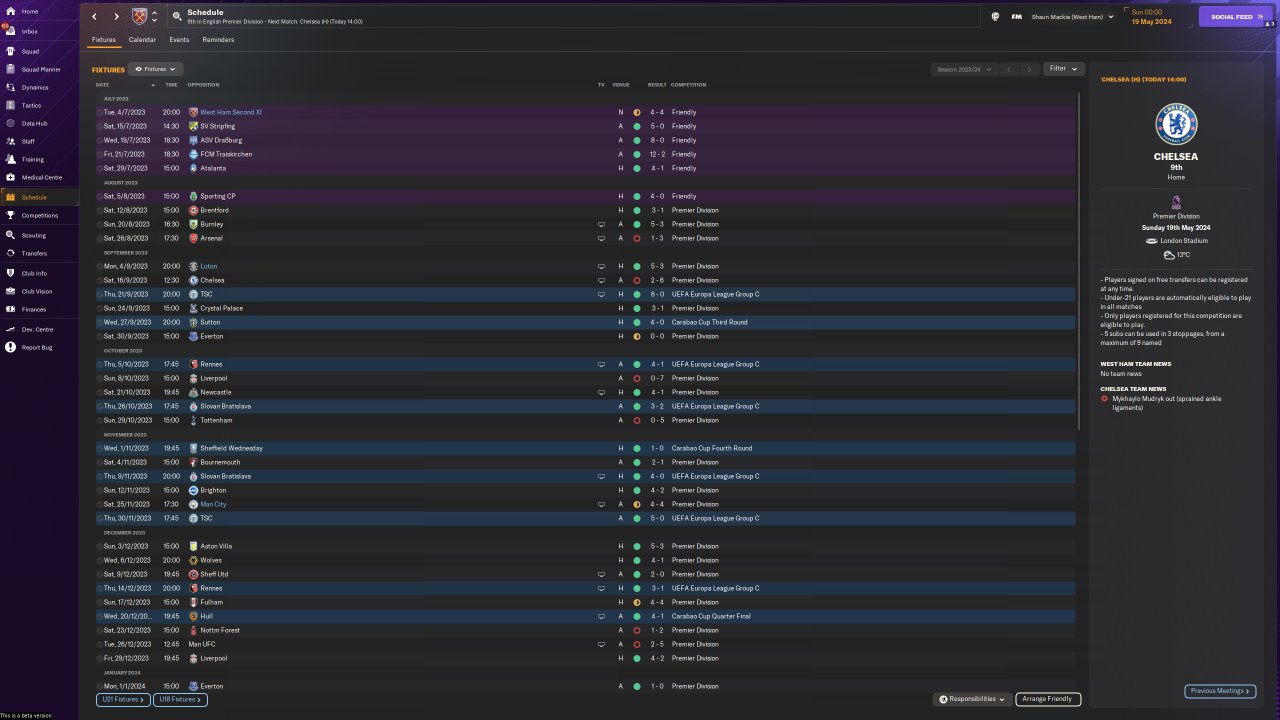Click the West Ham crest in top bar

139,17
